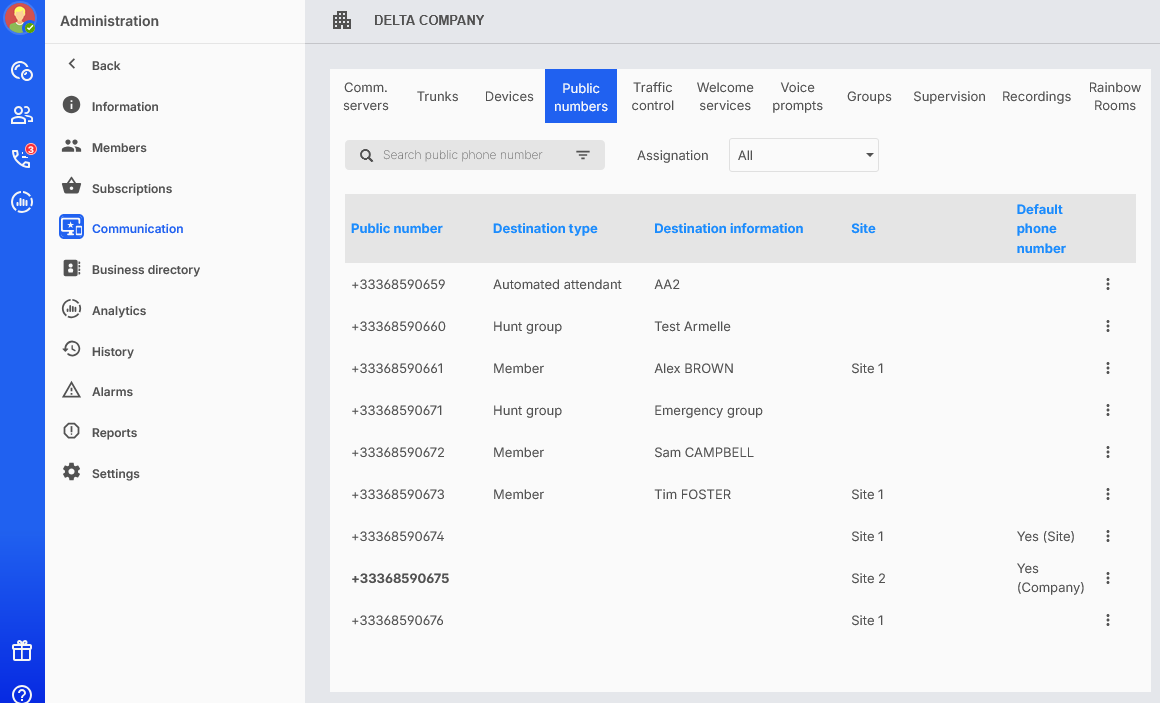Go back using the Back chevron
The width and height of the screenshot is (1160, 703).
[72, 65]
